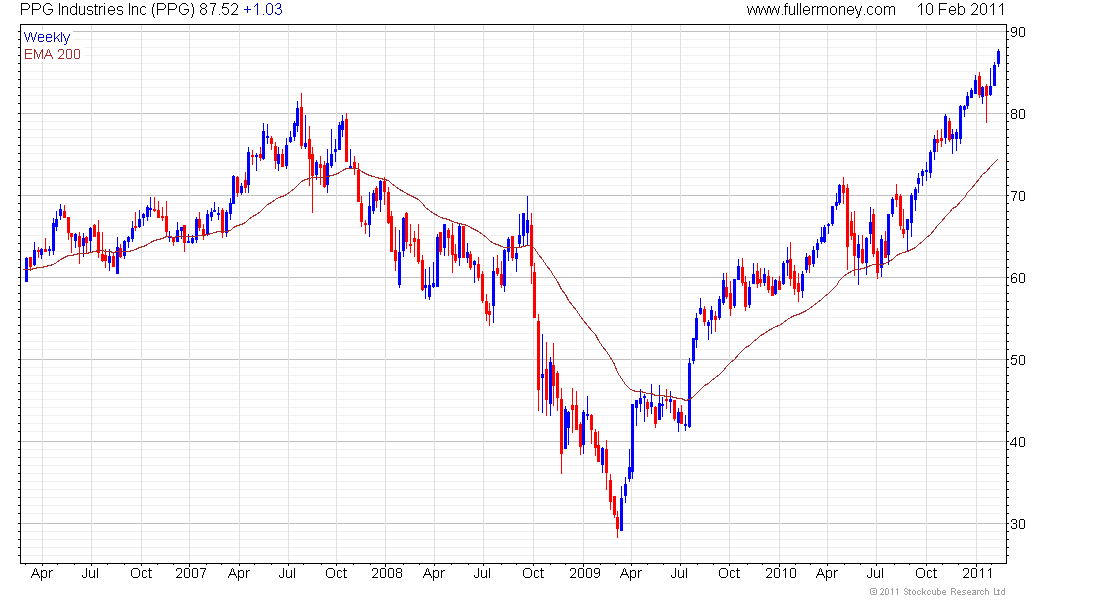Click the Oct label preceding 2011
Viewport: 1100px width, 600px height.
click(x=926, y=573)
